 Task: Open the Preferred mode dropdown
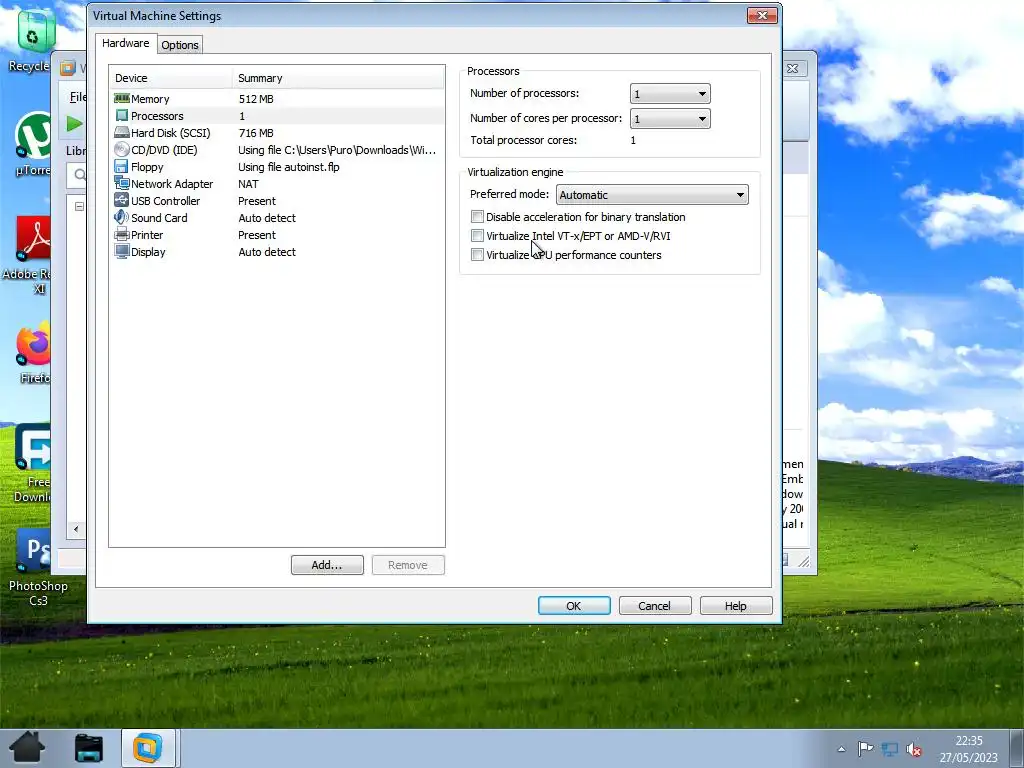click(652, 195)
